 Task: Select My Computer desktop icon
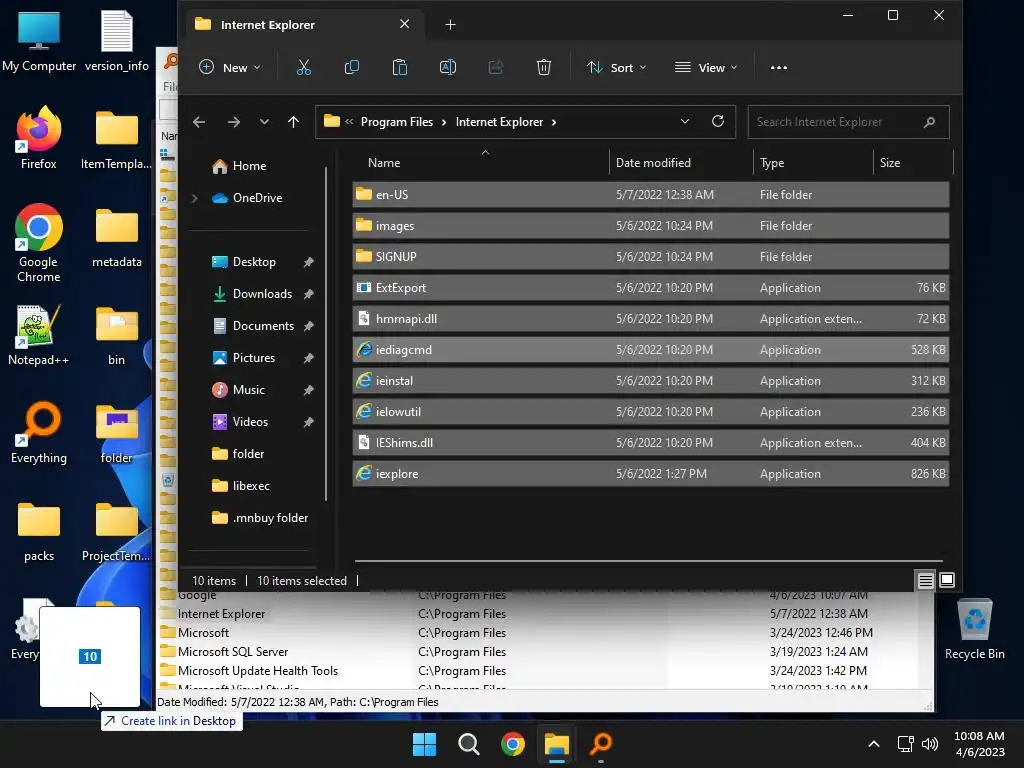click(x=39, y=40)
